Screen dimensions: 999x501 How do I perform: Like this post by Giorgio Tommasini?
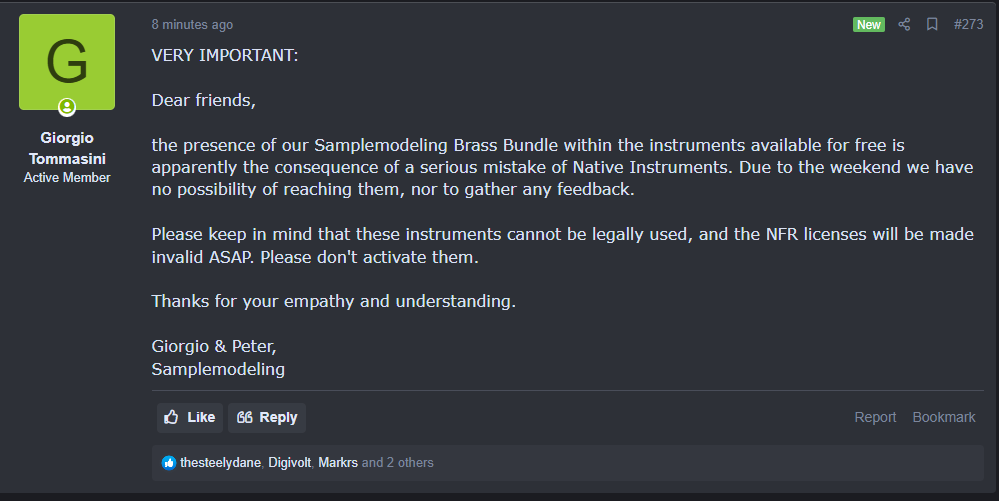[x=189, y=417]
